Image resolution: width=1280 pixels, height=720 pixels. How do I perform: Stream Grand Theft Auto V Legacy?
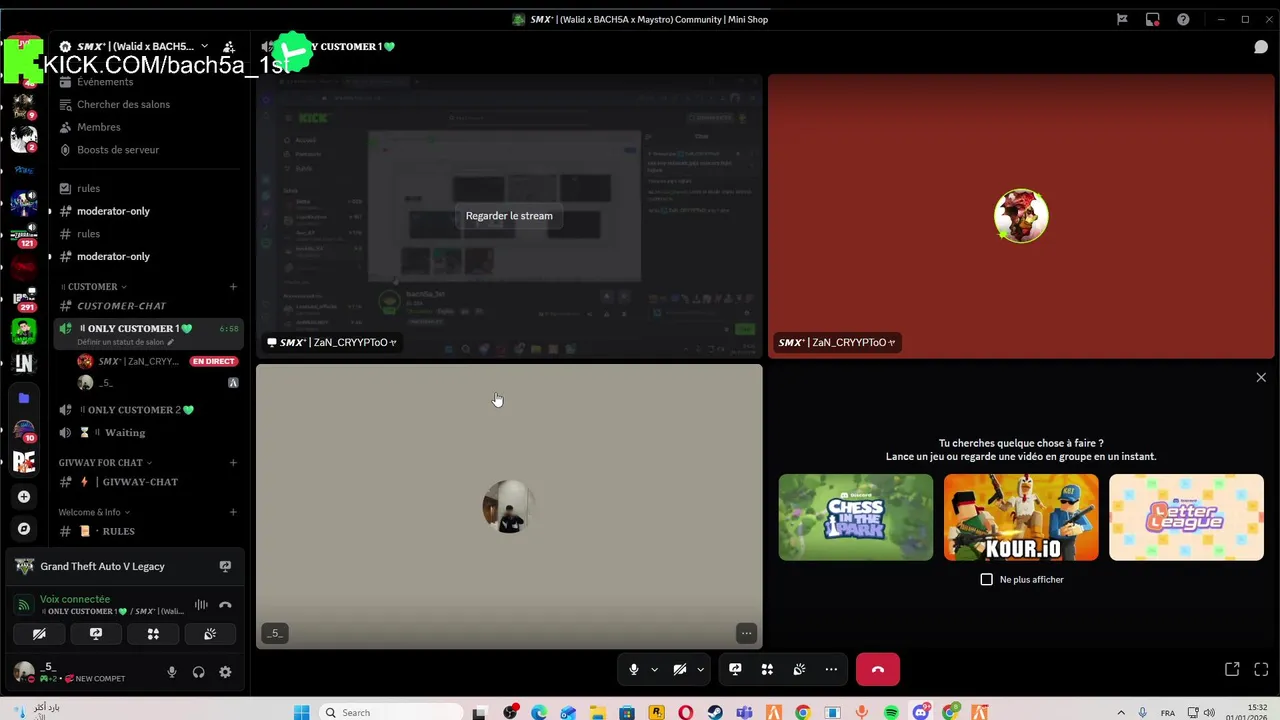point(225,566)
